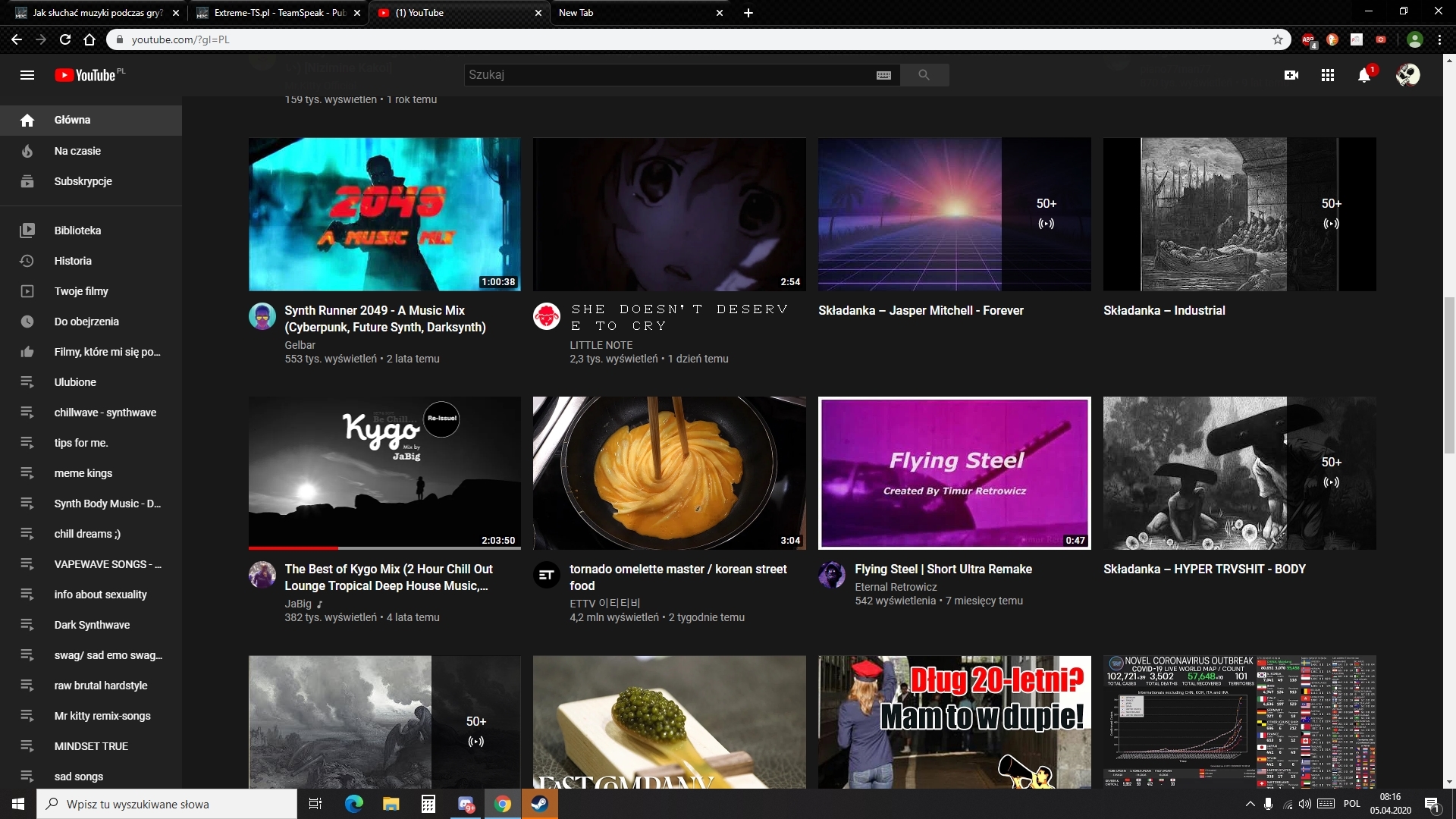Open LITTLE NOTE channel avatar

pos(547,316)
